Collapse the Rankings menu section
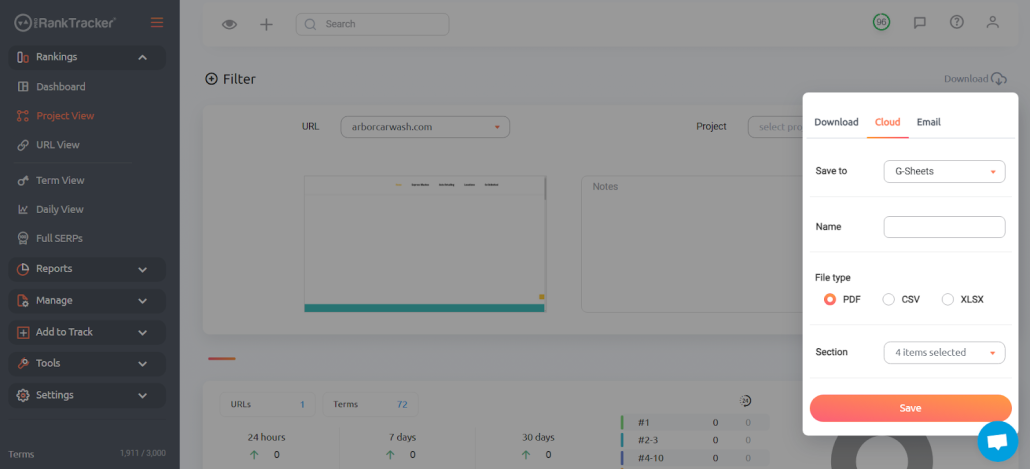 (x=87, y=57)
